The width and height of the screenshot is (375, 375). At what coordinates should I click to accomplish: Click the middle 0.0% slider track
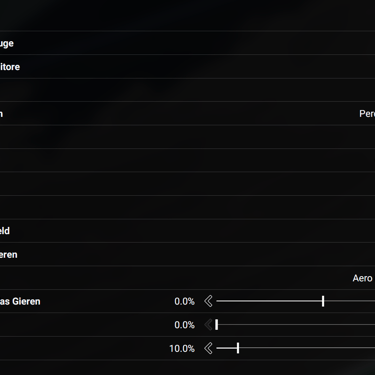coord(297,325)
